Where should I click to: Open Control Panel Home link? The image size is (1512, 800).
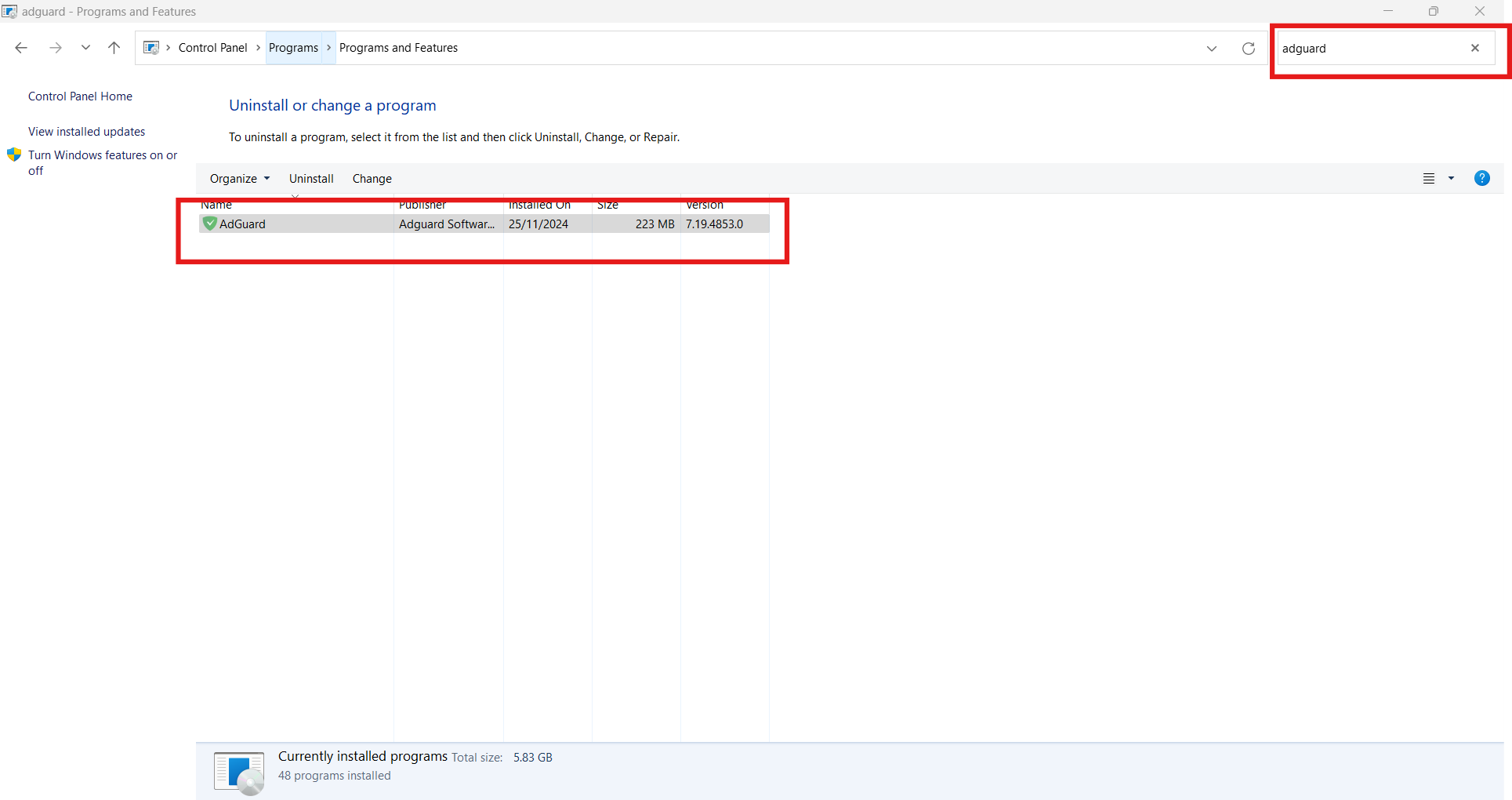coord(80,96)
